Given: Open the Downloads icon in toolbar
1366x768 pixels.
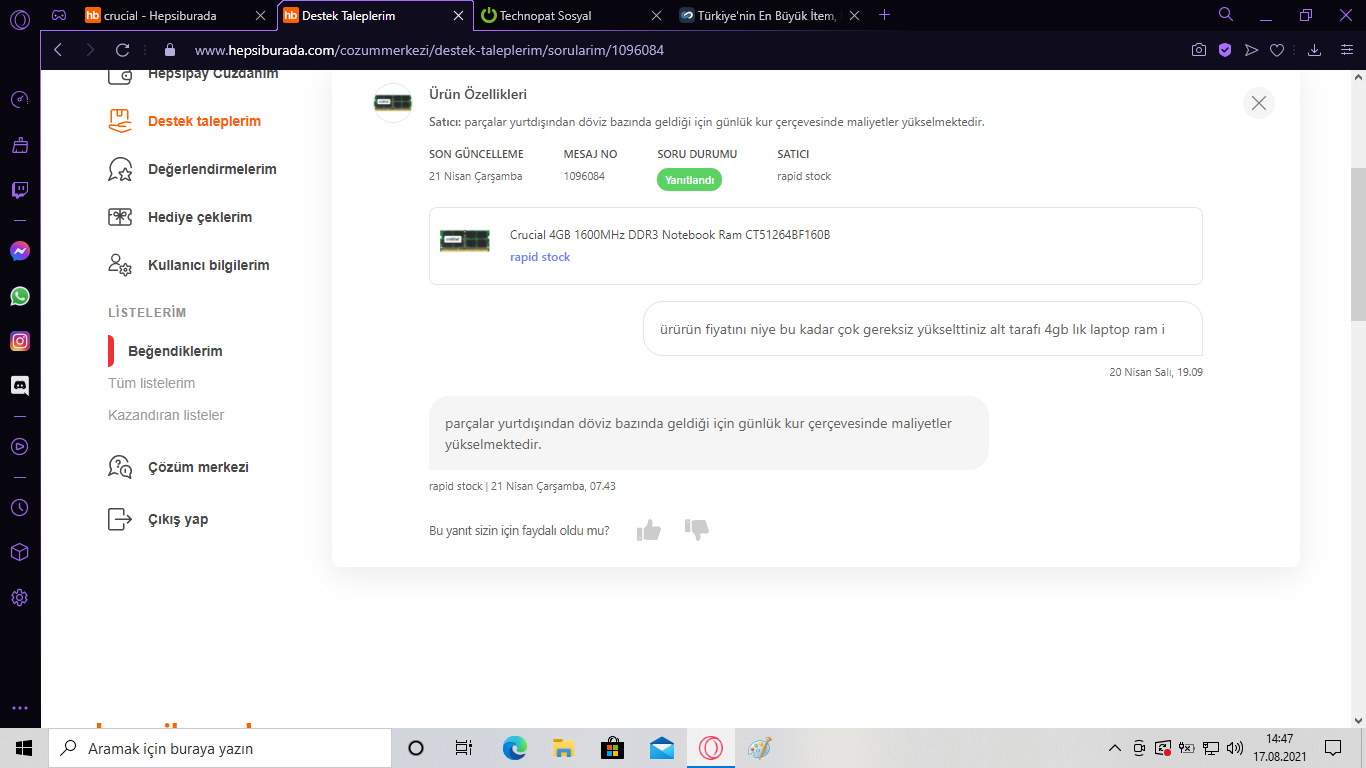Looking at the screenshot, I should click(1315, 50).
